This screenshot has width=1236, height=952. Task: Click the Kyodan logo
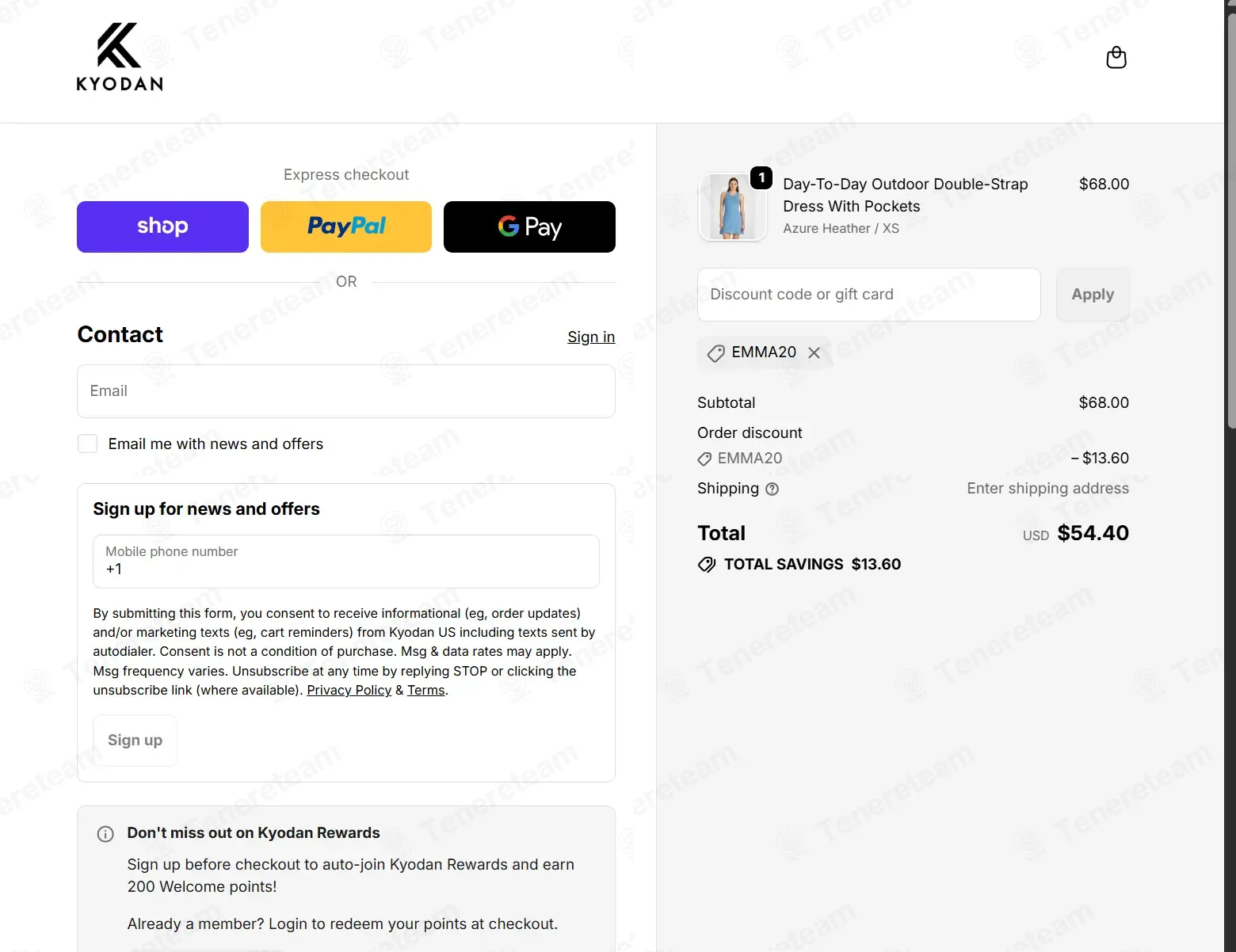pos(120,57)
